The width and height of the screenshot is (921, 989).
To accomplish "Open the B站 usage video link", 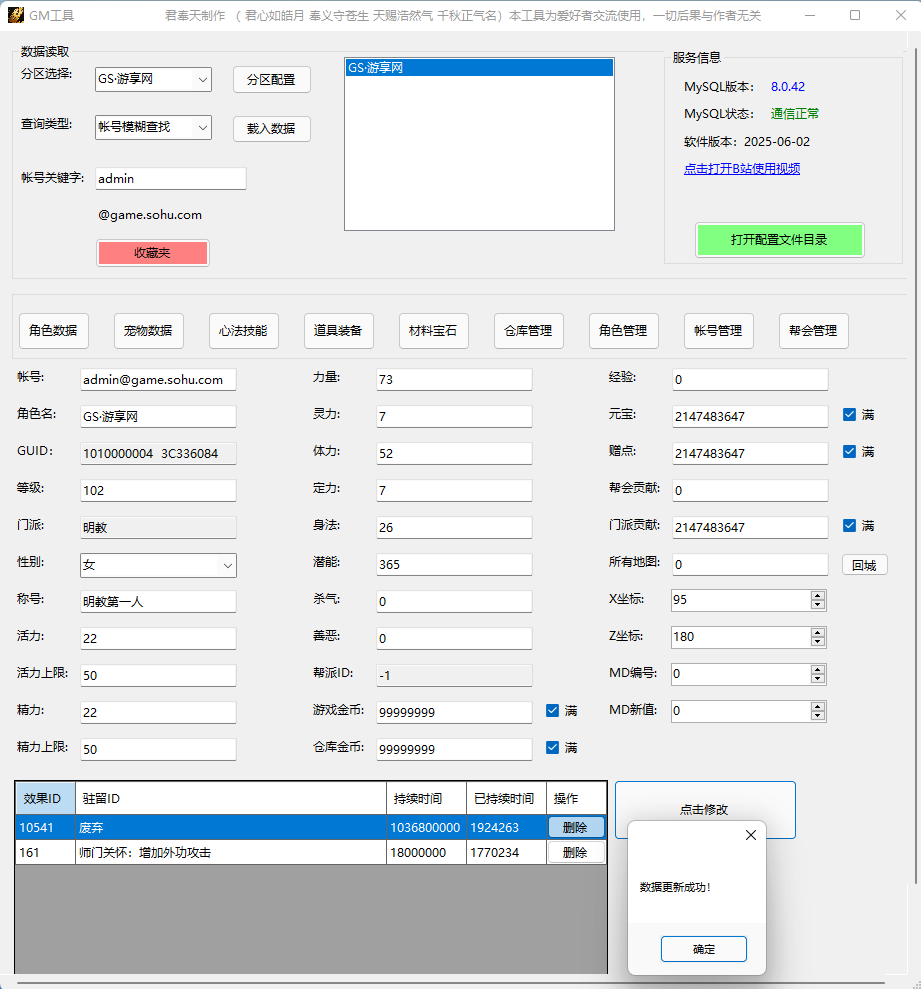I will coord(741,169).
